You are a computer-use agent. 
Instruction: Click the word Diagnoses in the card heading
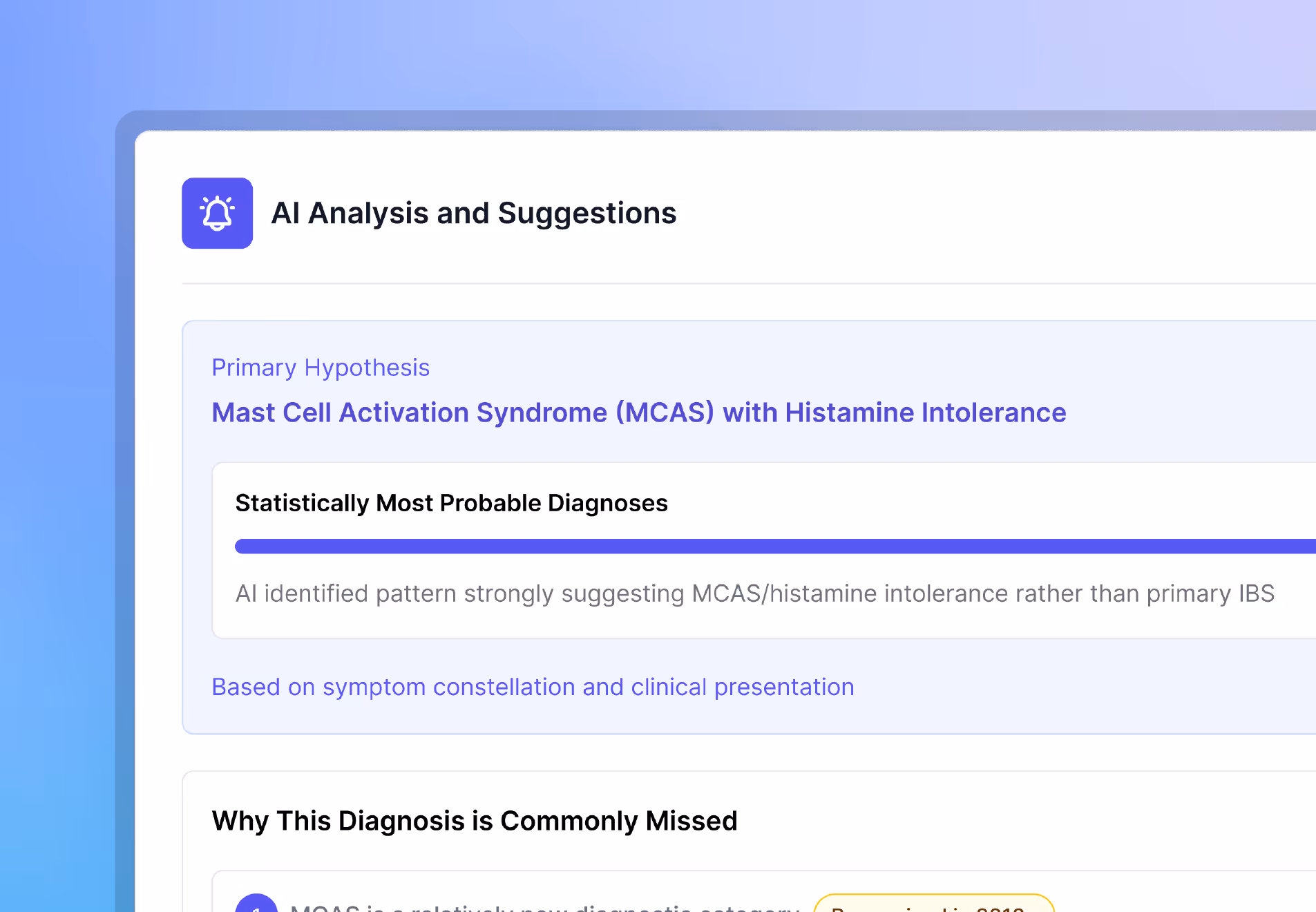(x=608, y=503)
